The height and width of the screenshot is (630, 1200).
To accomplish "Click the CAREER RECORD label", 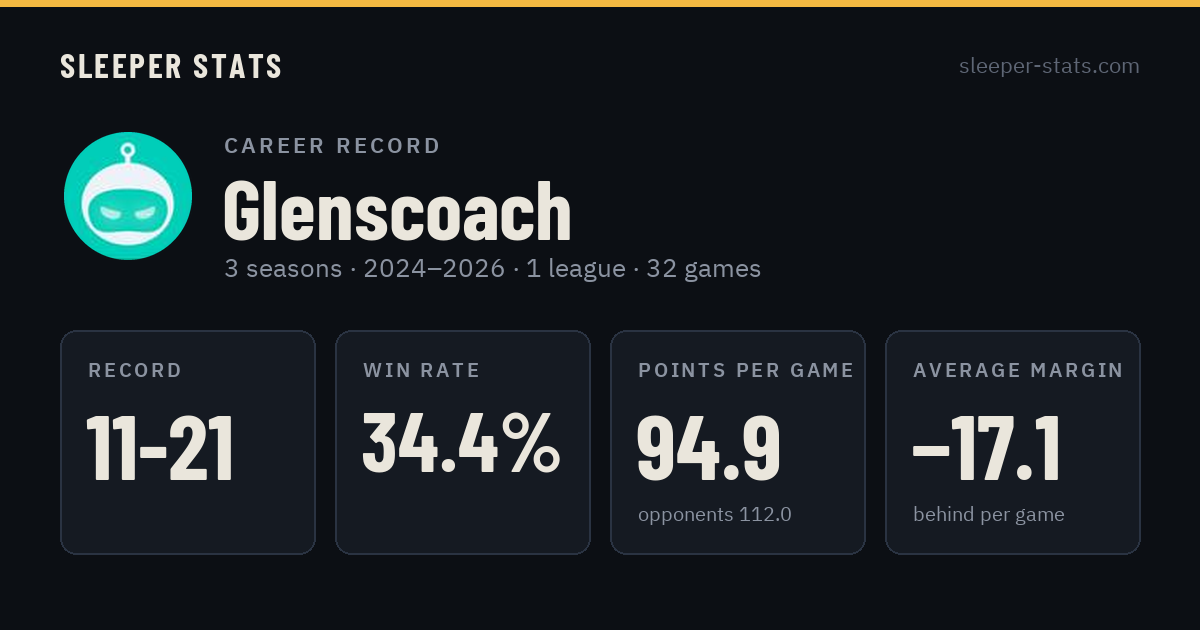I will coord(332,146).
